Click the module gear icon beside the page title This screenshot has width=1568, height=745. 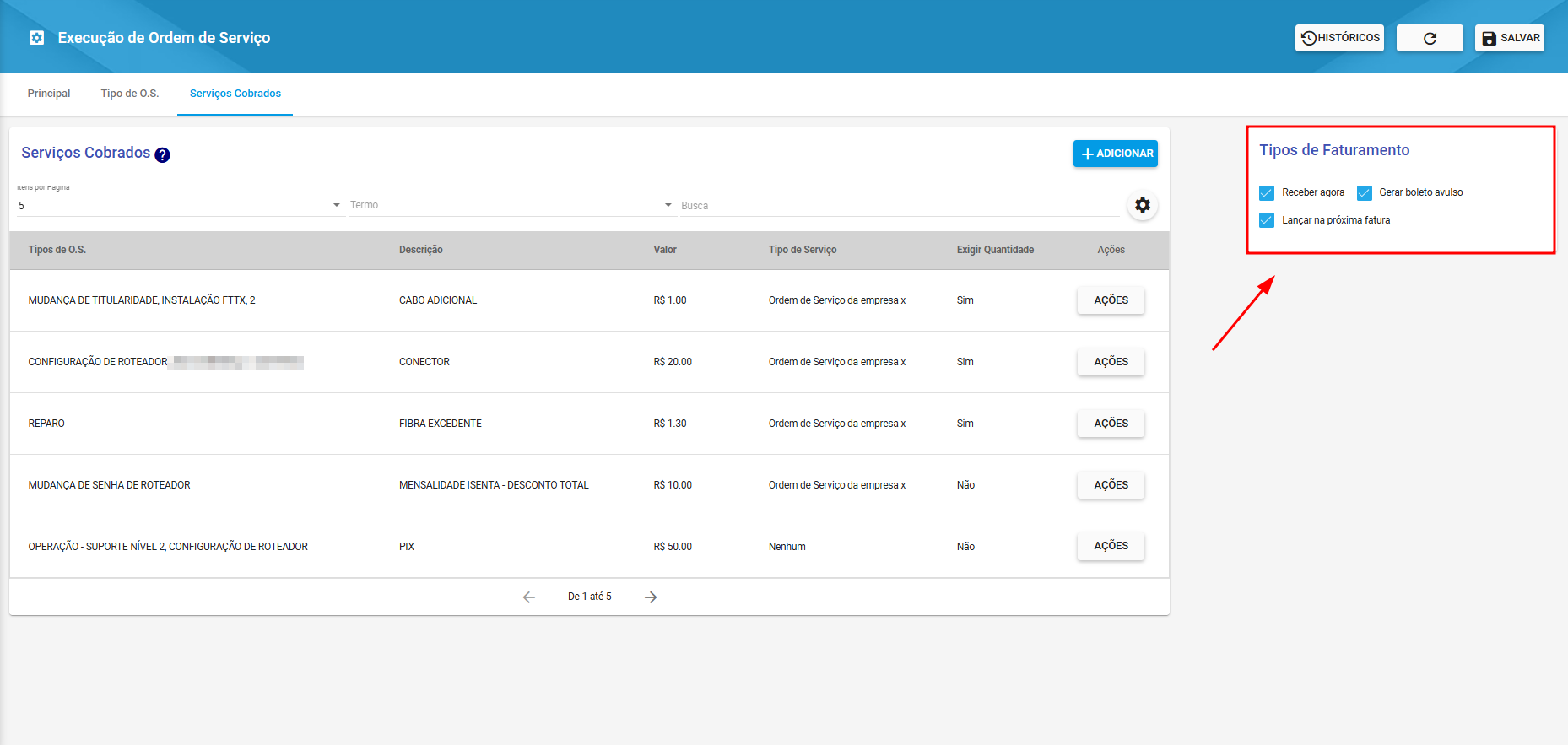36,38
